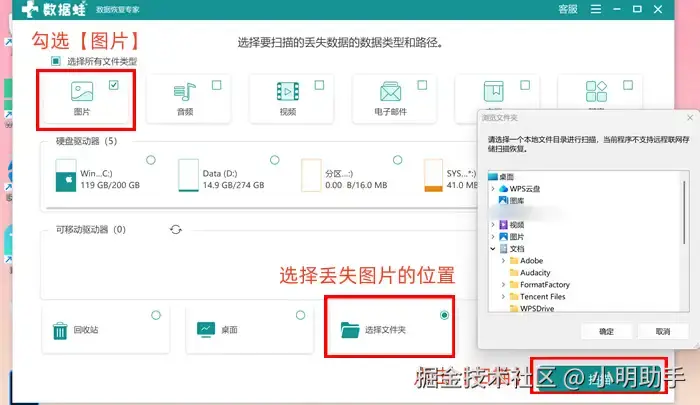Refresh the removable drives list
700x405 pixels.
pyautogui.click(x=176, y=230)
